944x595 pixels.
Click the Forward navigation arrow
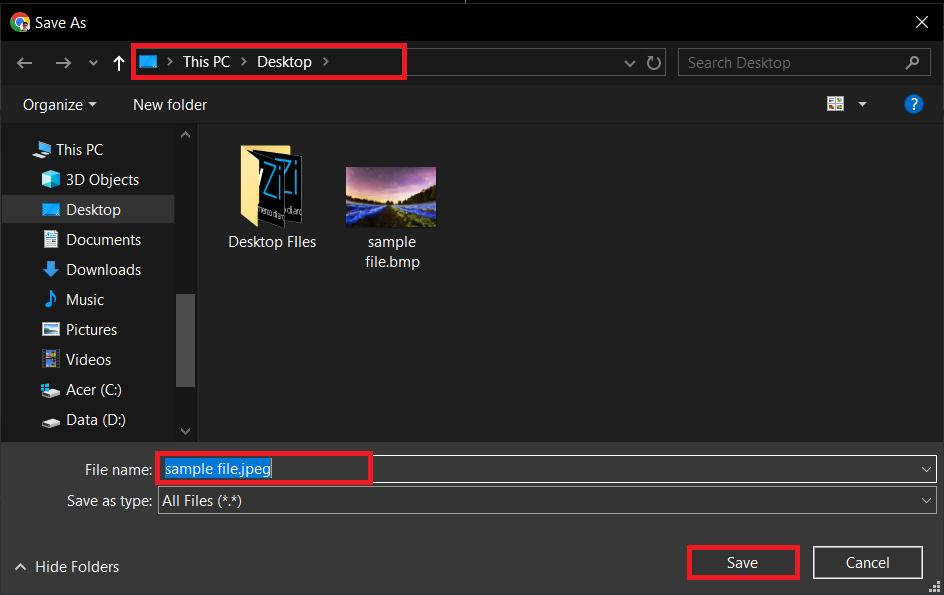[63, 62]
